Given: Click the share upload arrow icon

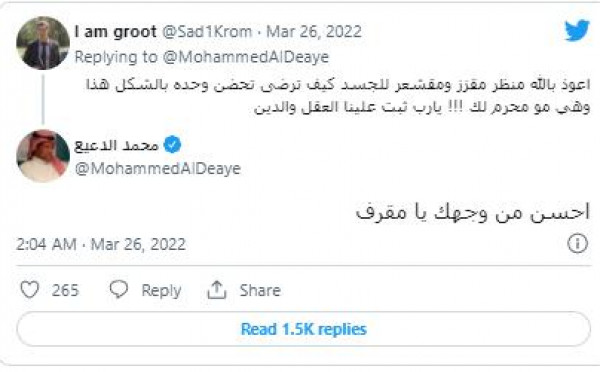Looking at the screenshot, I should click(x=217, y=290).
